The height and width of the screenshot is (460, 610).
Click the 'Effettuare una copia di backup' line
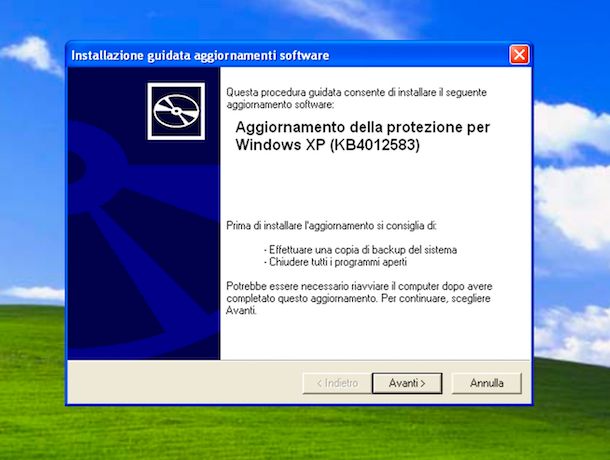360,250
